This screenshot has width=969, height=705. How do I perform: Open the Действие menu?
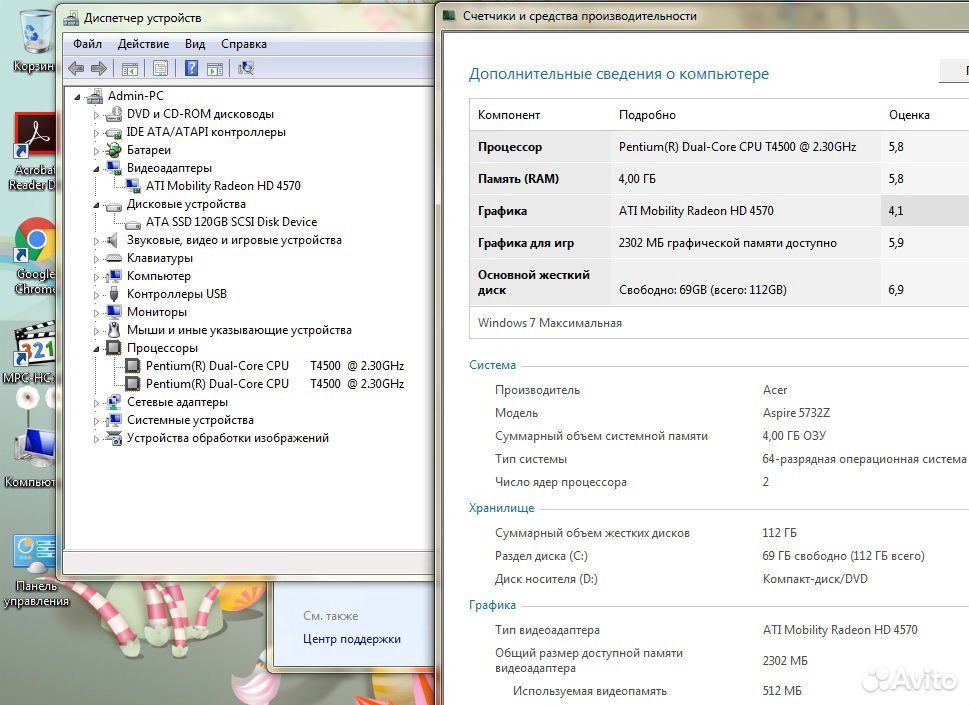coord(143,44)
